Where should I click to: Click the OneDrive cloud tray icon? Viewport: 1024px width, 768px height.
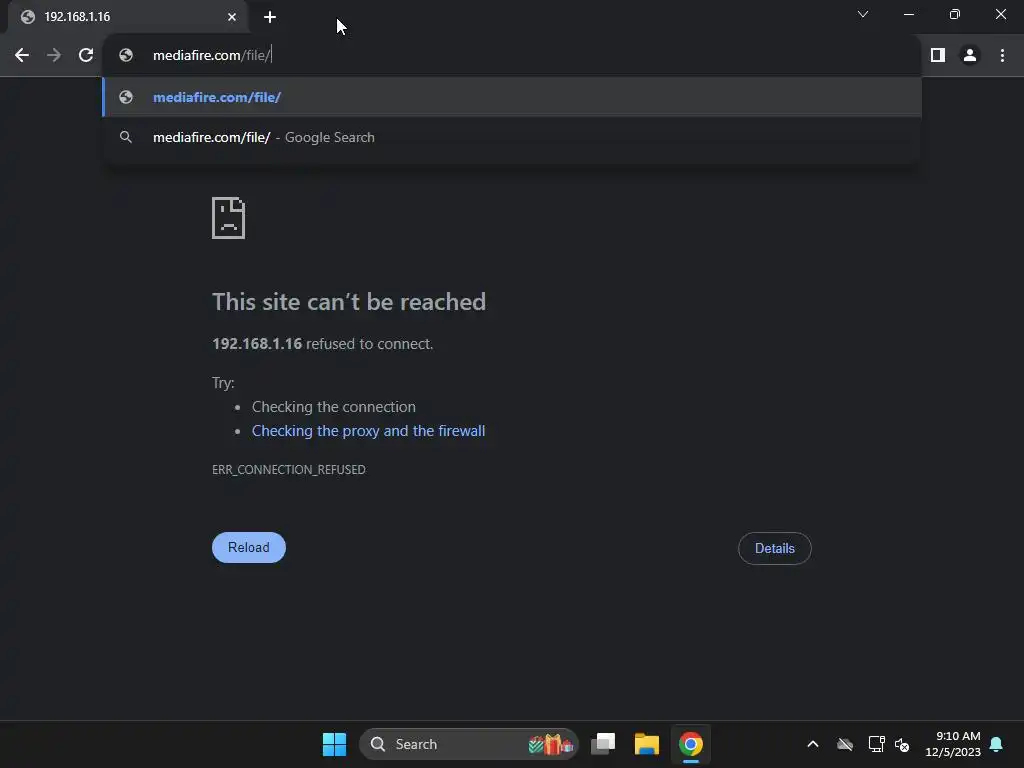(845, 744)
